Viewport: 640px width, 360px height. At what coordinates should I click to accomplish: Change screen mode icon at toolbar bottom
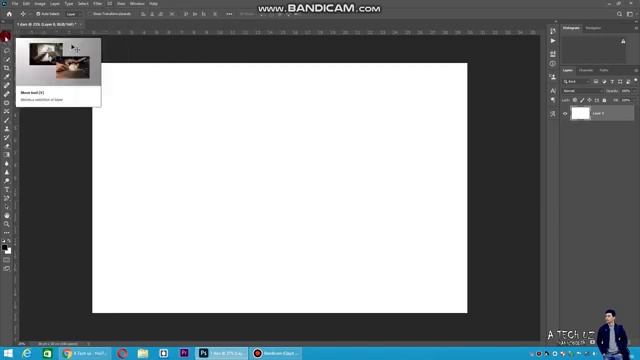click(x=7, y=269)
